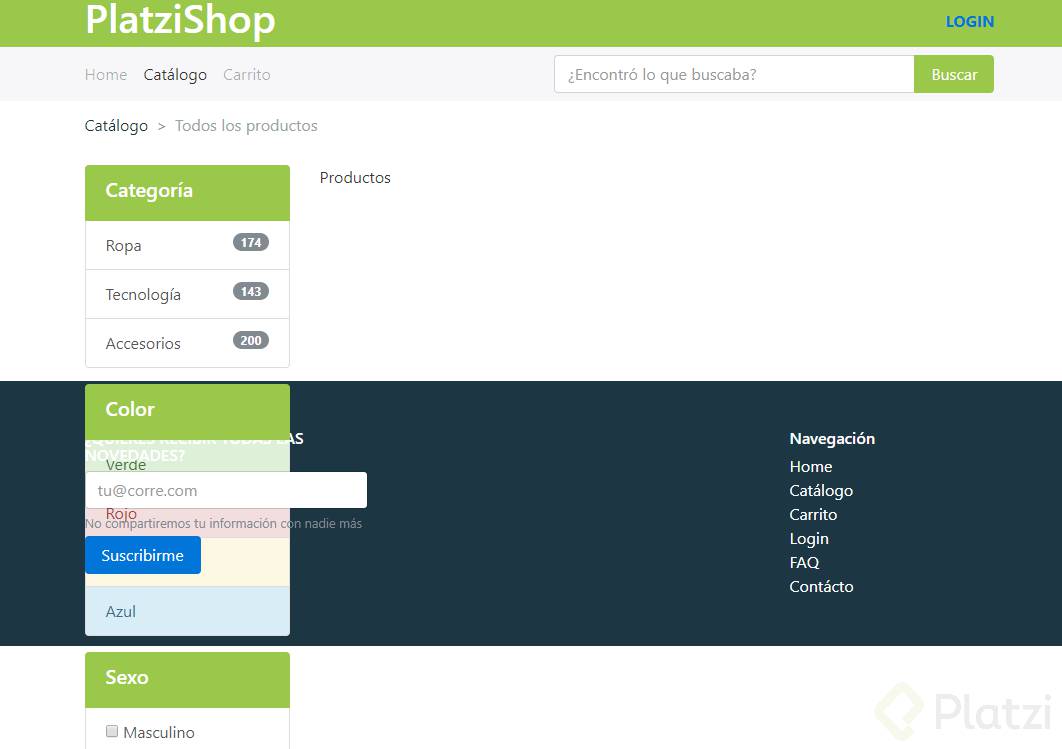Screen dimensions: 1062x749
Task: Open Home in footer Navegación
Action: pos(811,467)
